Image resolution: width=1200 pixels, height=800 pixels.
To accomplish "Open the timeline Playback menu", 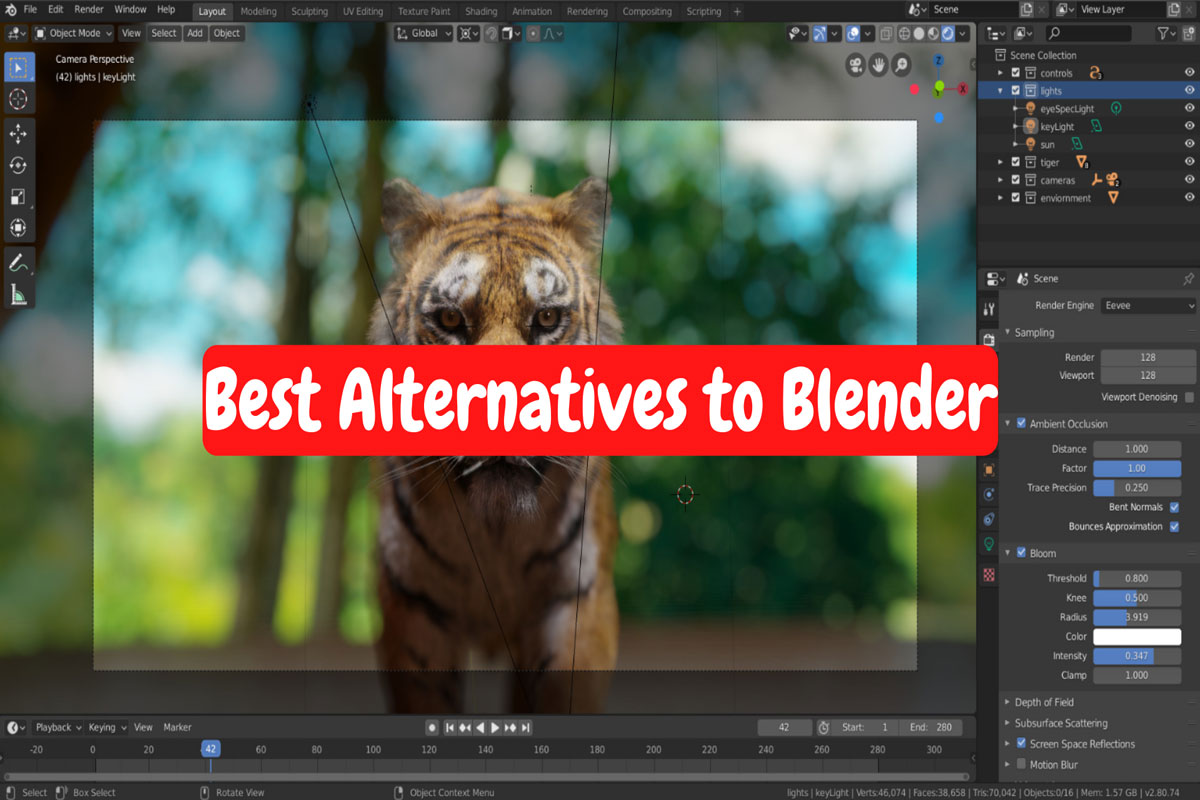I will click(x=58, y=727).
